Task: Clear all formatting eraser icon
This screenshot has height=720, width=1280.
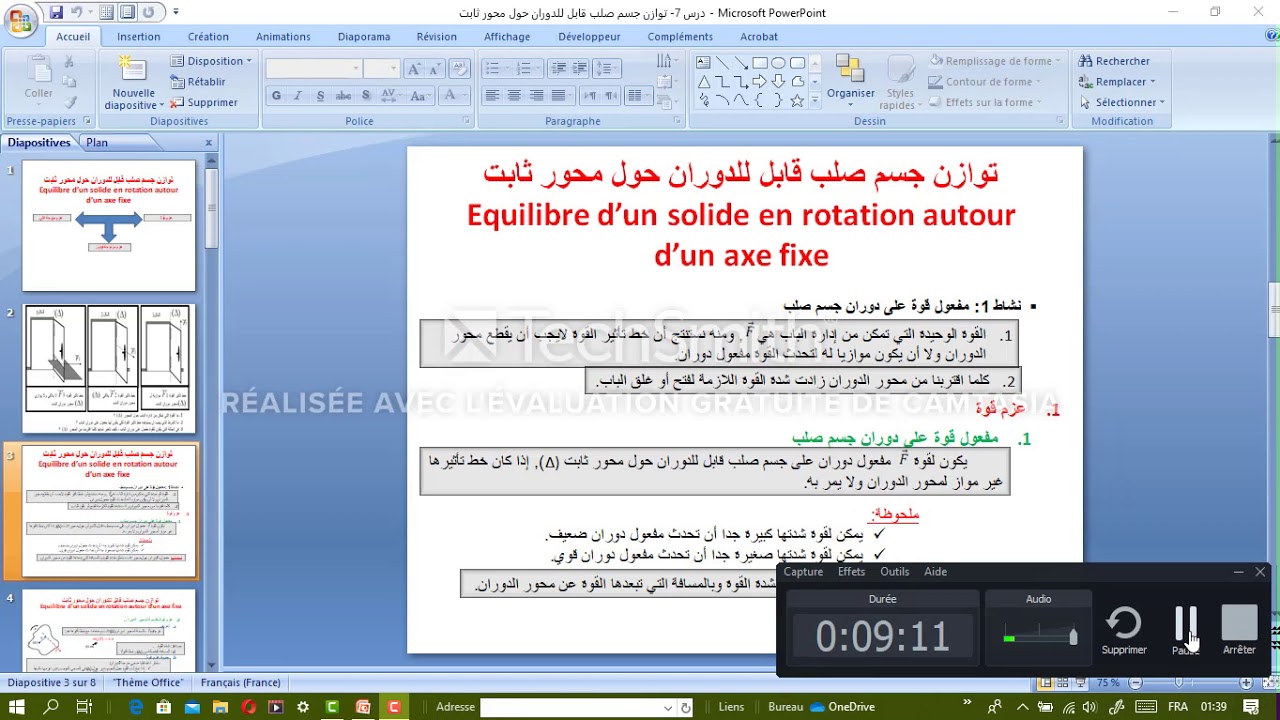Action: 459,68
